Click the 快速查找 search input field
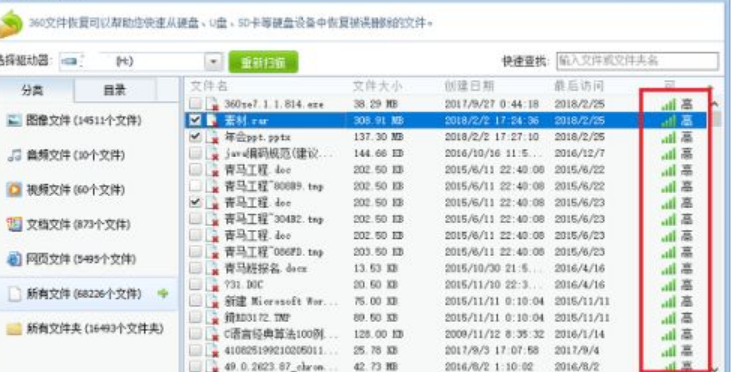 (x=637, y=61)
